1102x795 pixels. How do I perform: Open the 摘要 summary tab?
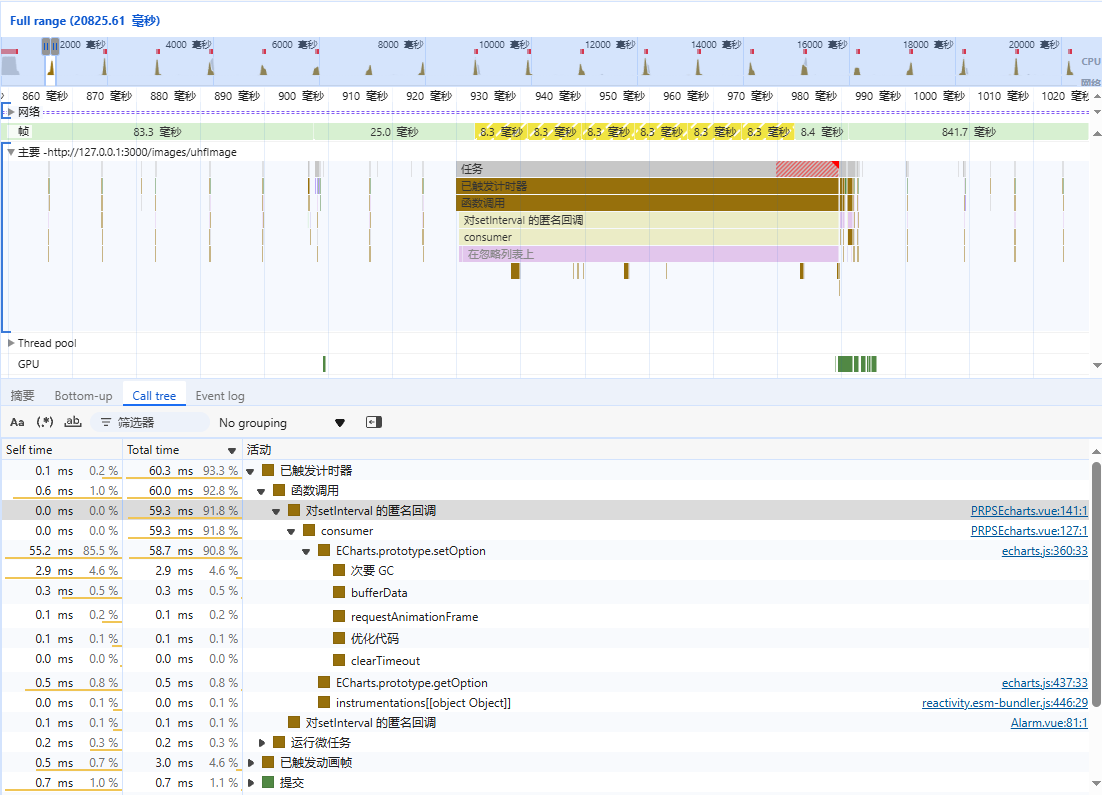22,396
